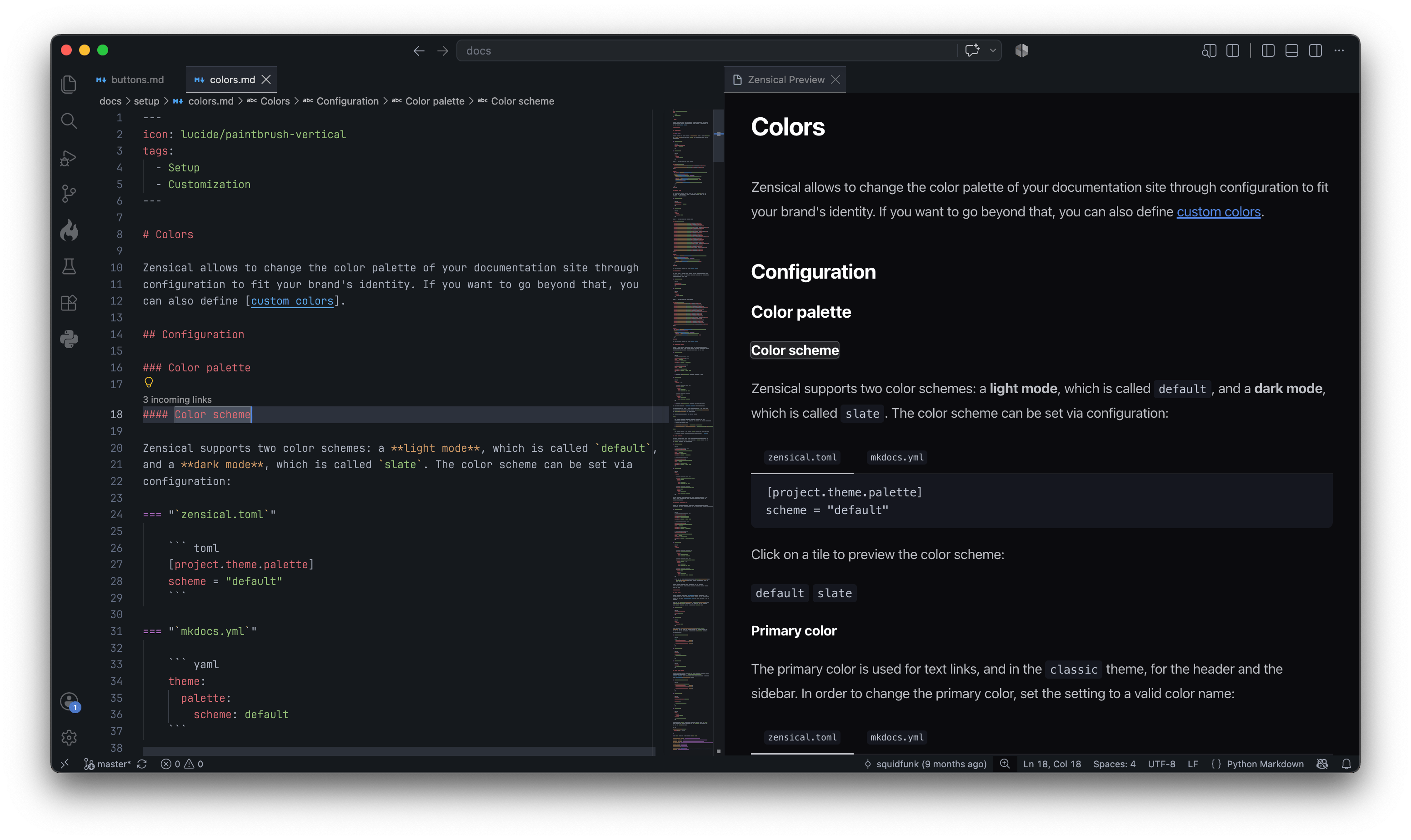1411x840 pixels.
Task: Change indentation via Spaces: 4
Action: point(1114,764)
